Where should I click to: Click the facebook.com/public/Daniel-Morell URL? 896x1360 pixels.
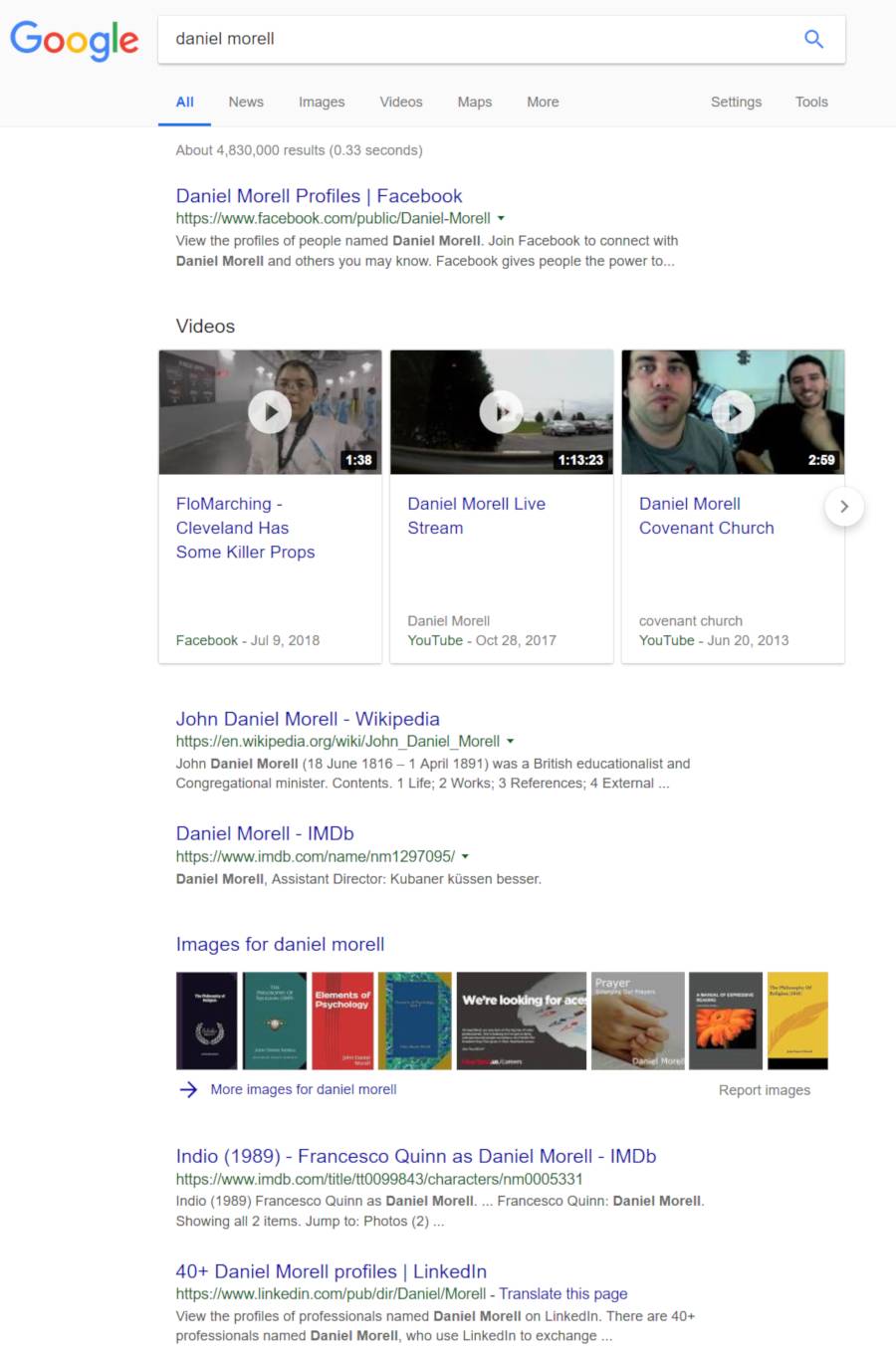coord(334,218)
